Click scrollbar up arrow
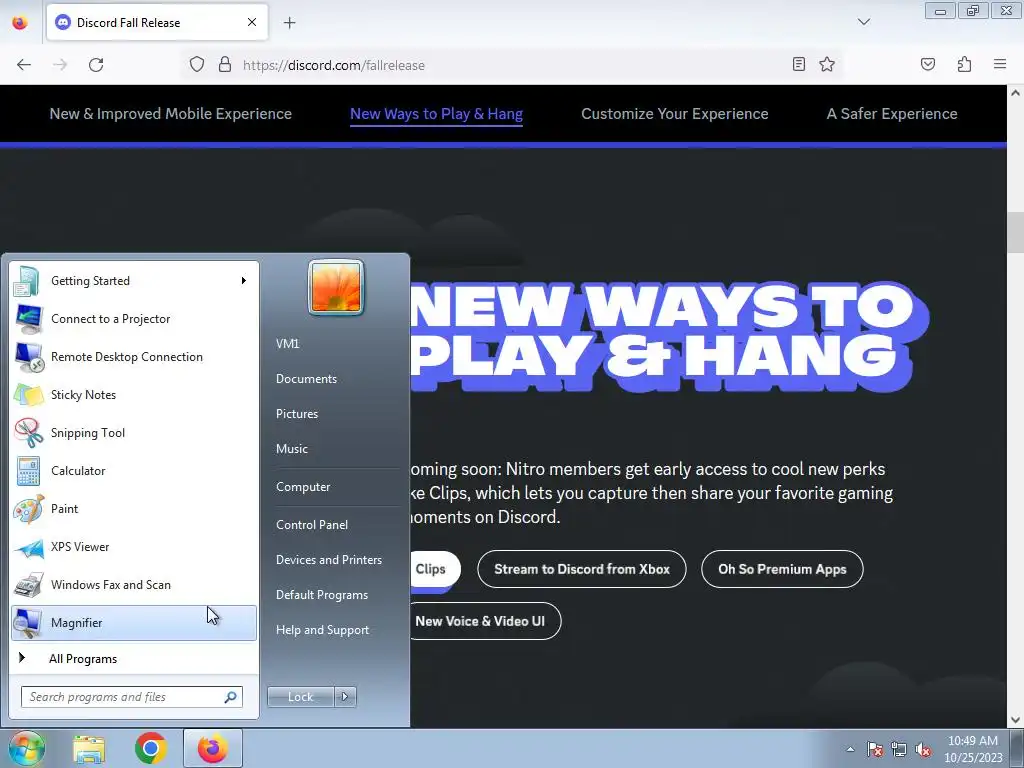1024x768 pixels. 1015,93
